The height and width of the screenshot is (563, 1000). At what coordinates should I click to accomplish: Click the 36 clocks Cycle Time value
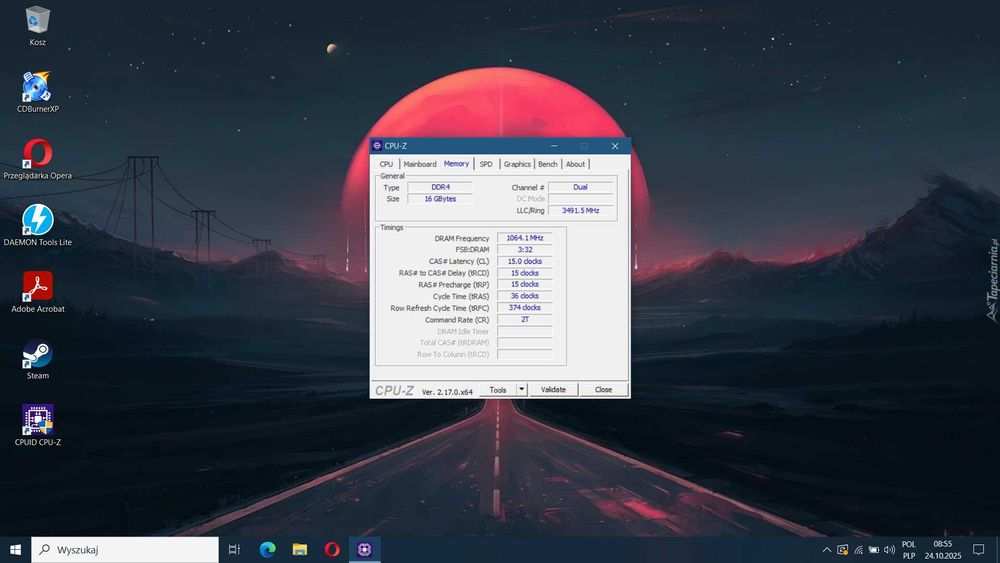pos(525,296)
